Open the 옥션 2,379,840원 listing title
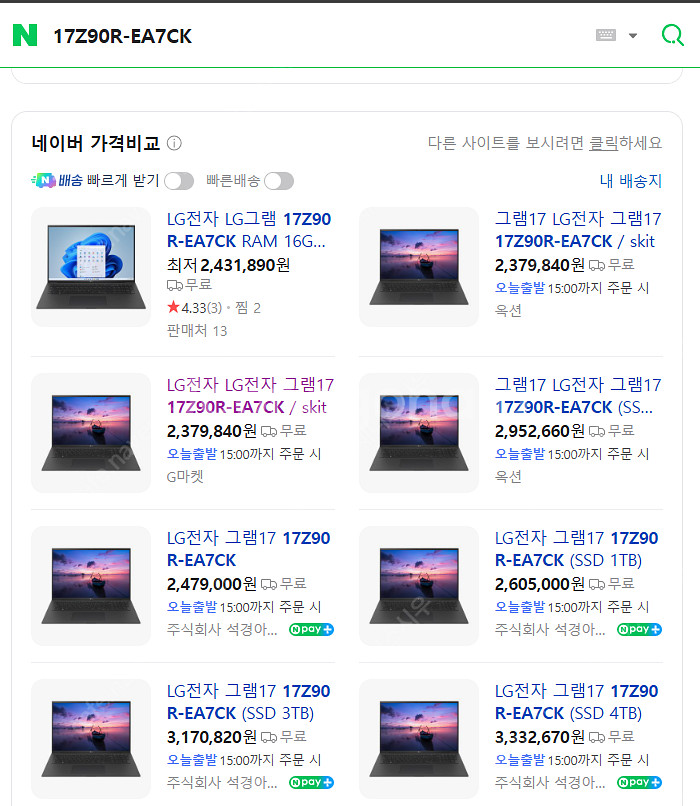The width and height of the screenshot is (700, 806). point(578,230)
